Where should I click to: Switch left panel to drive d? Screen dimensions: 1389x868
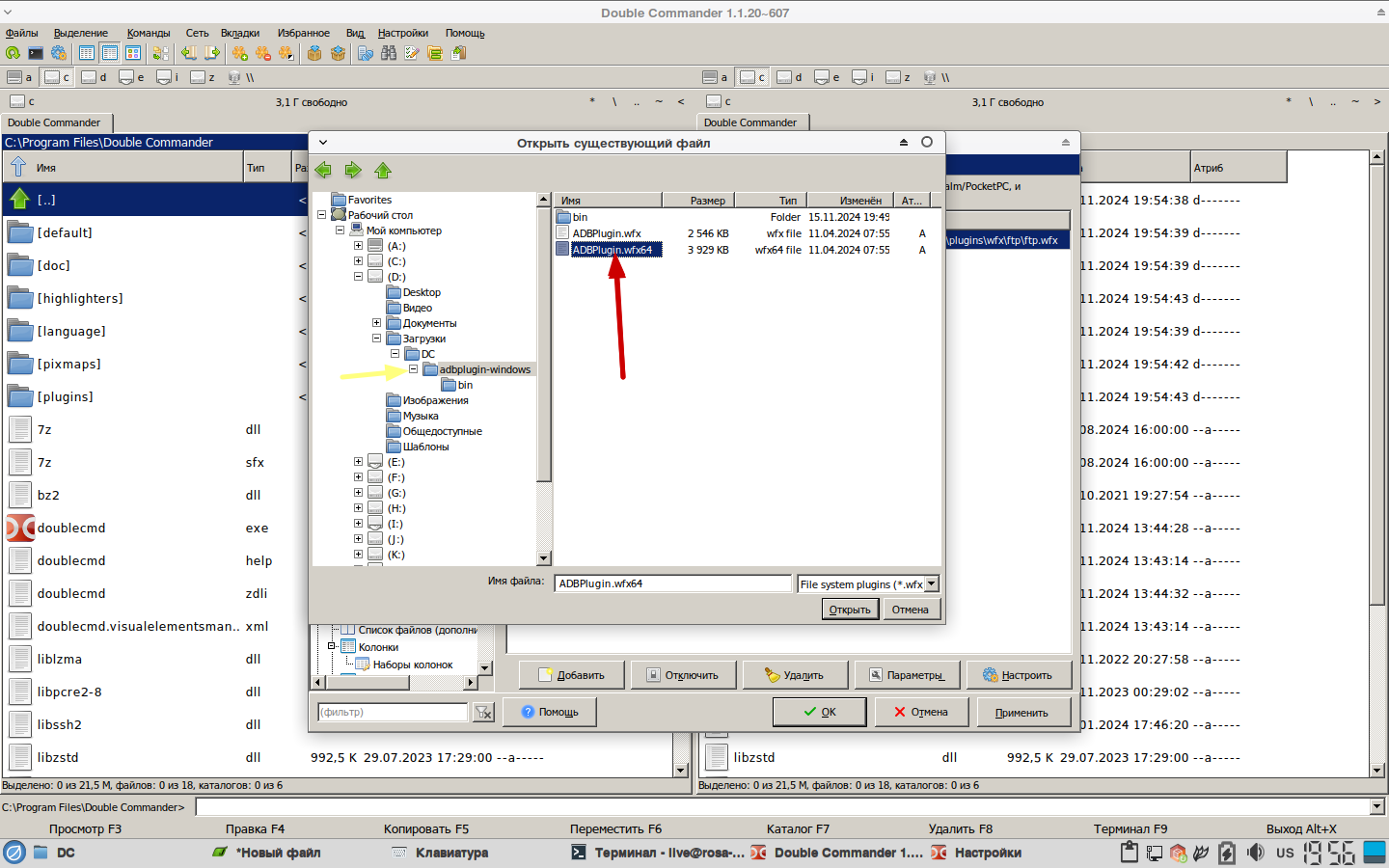click(94, 77)
